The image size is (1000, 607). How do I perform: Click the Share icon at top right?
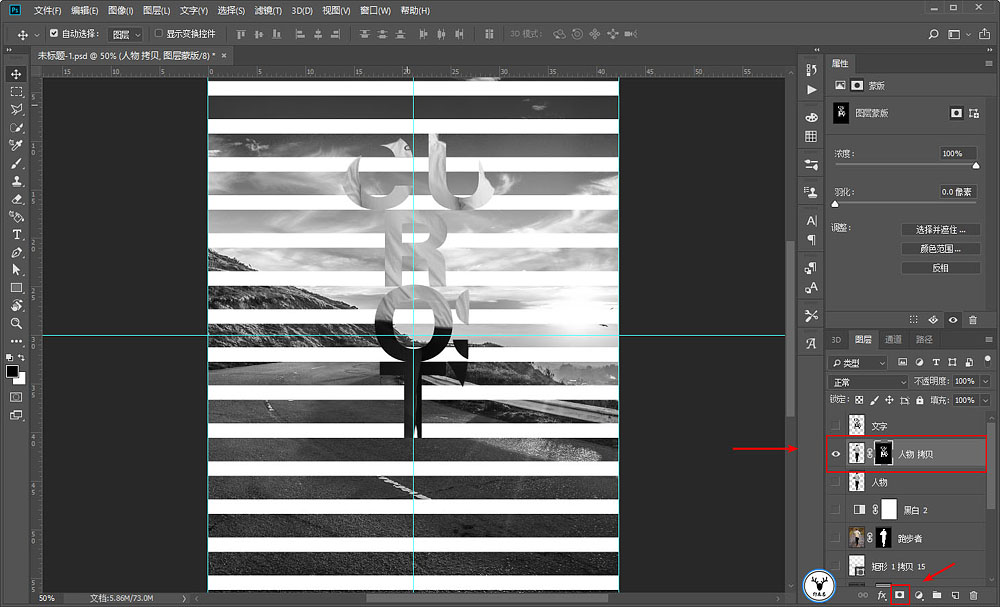coord(985,34)
